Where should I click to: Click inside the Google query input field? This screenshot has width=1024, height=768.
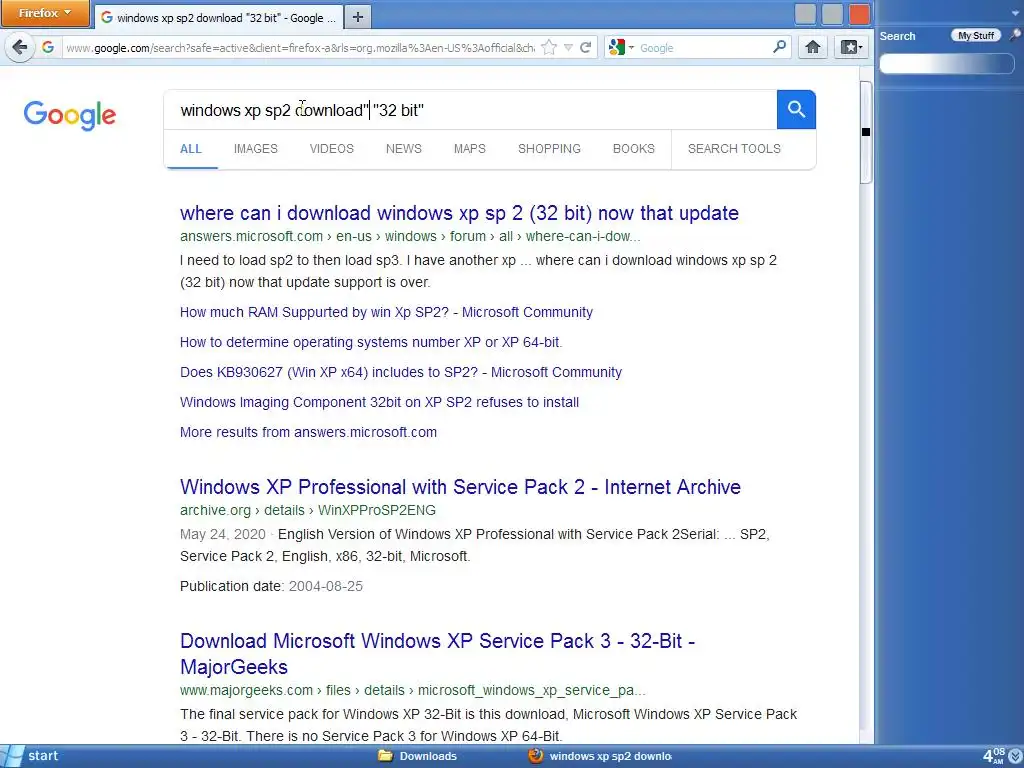coord(470,110)
